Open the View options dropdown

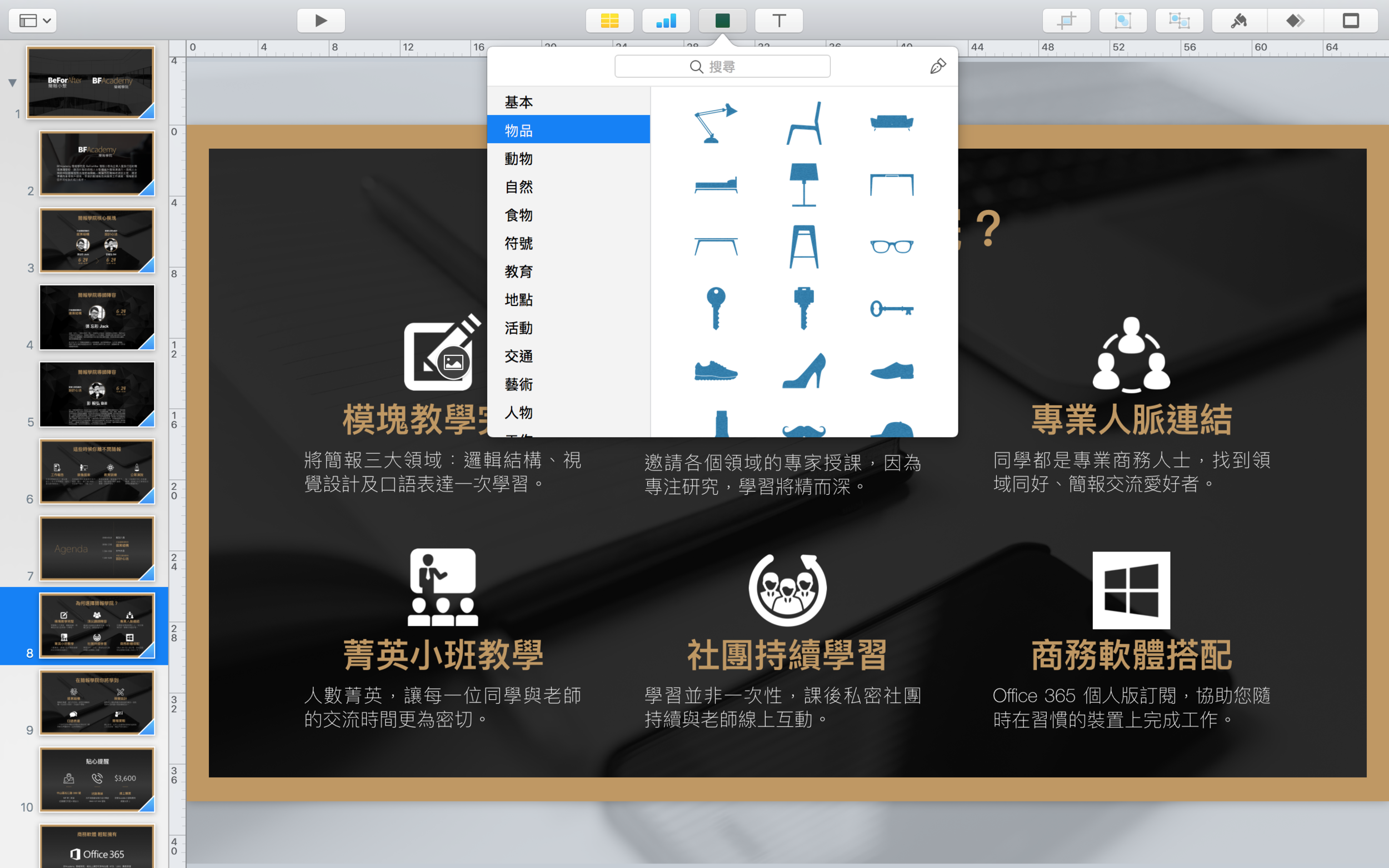click(33, 21)
